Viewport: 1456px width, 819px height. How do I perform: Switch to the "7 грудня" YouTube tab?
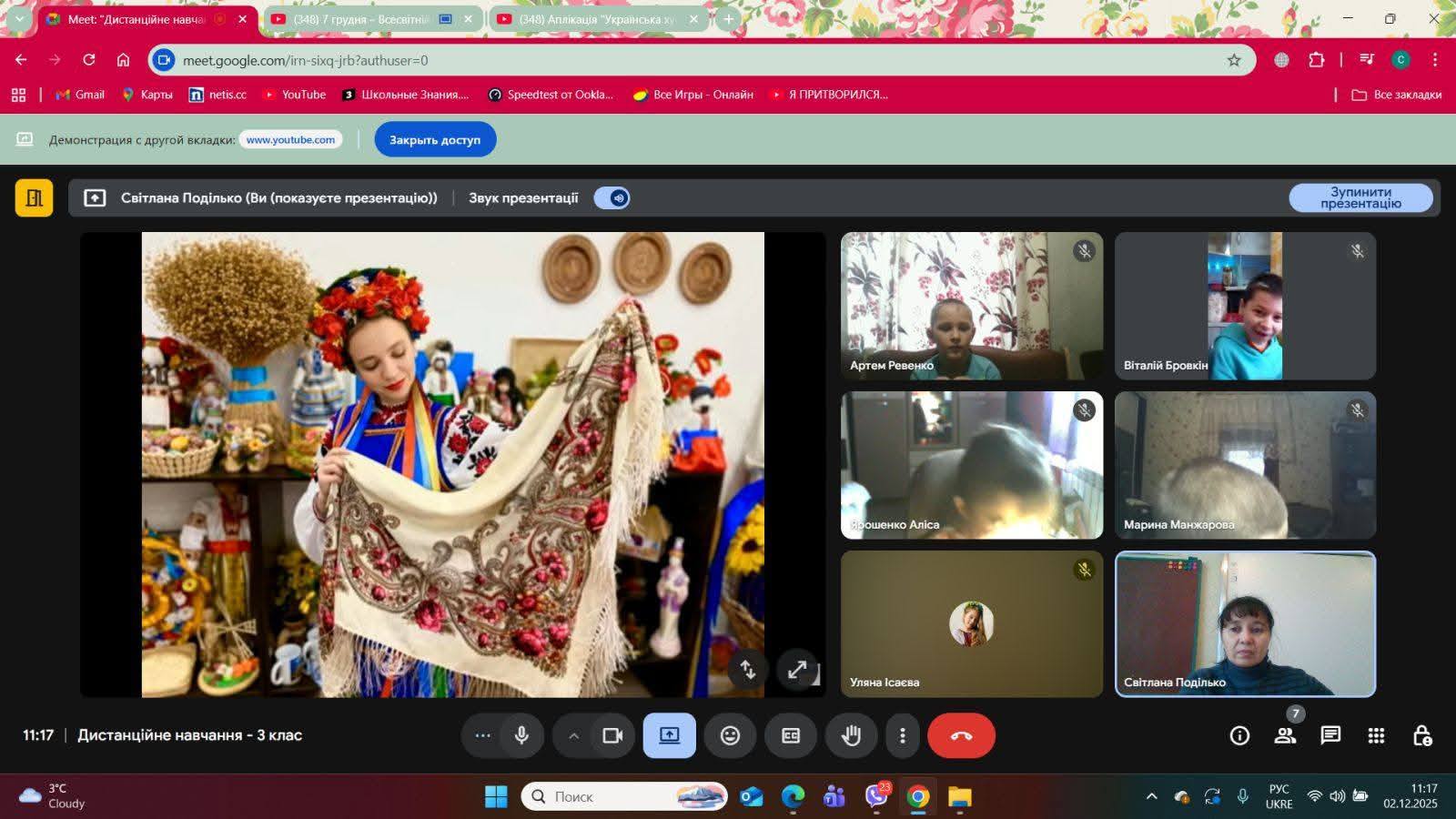(361, 19)
